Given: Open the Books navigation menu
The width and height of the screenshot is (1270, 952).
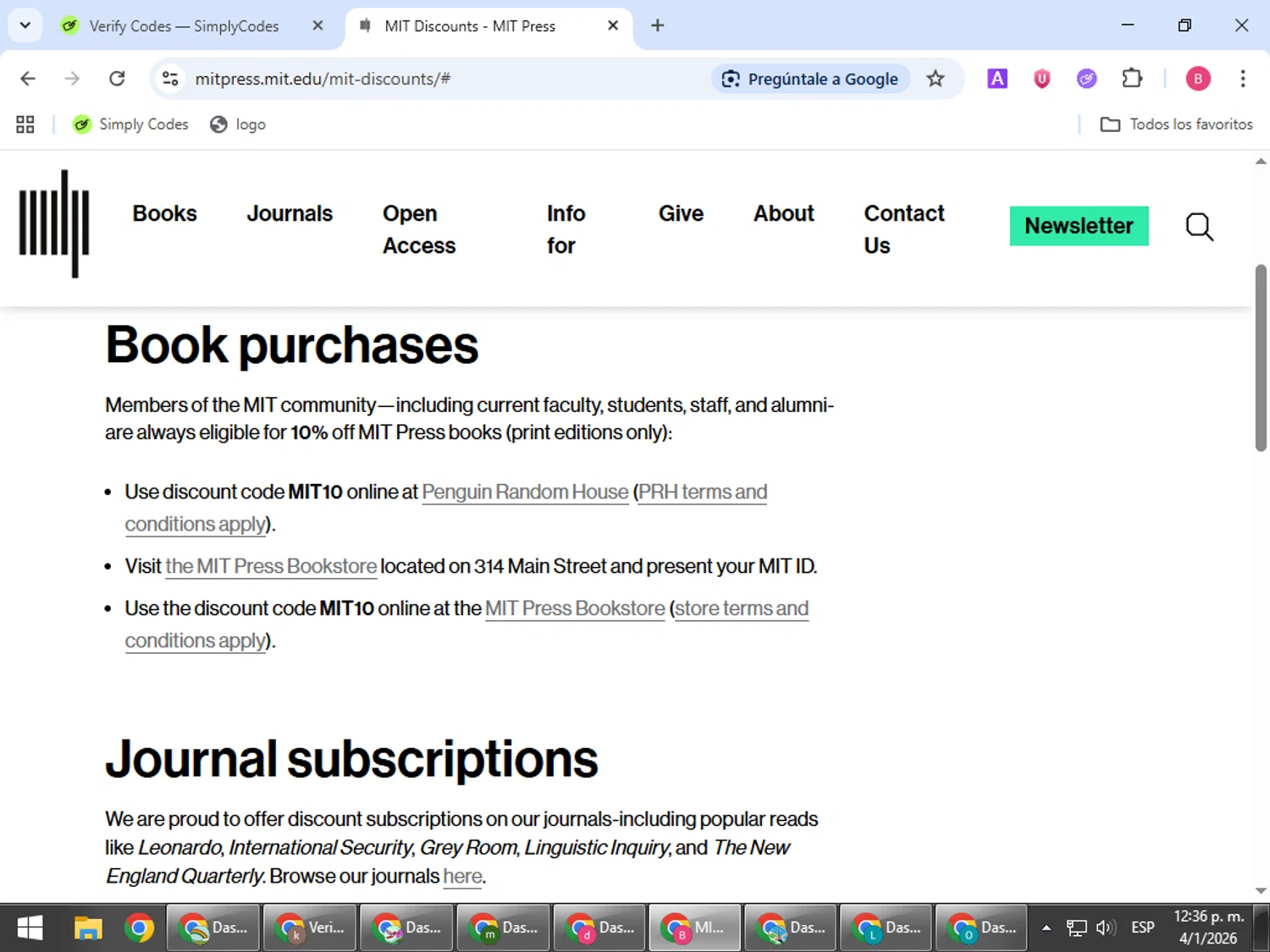Looking at the screenshot, I should (164, 213).
